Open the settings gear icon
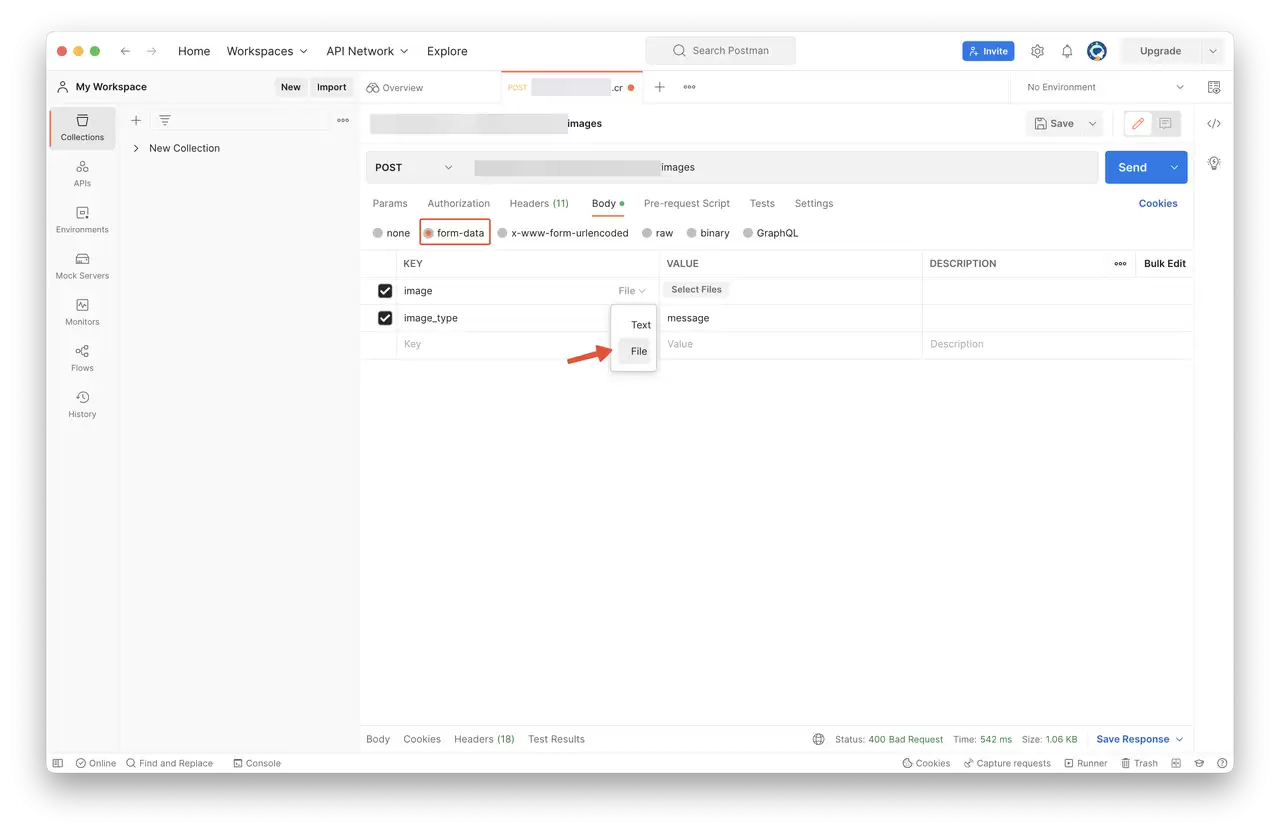This screenshot has height=834, width=1280. (x=1037, y=51)
